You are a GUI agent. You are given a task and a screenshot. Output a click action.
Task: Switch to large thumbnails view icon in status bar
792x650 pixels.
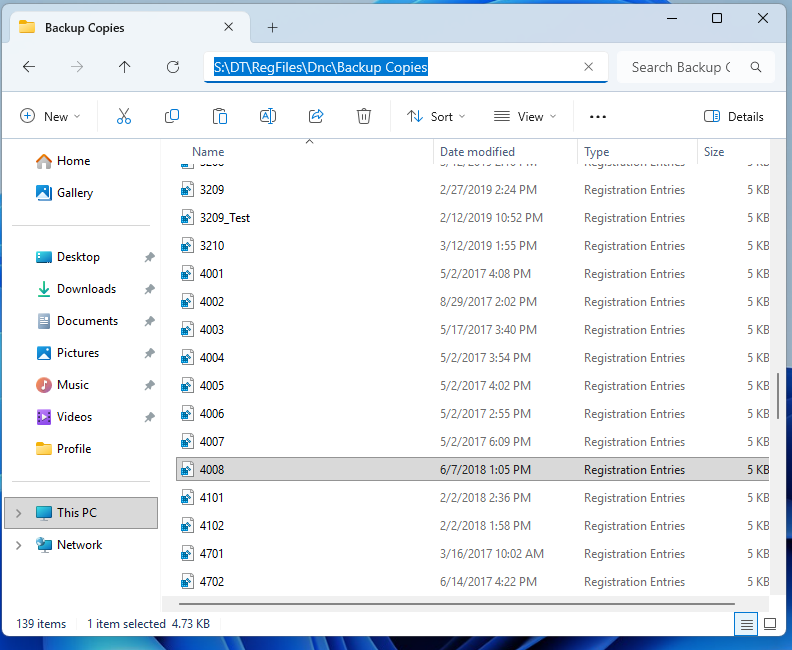(x=770, y=624)
